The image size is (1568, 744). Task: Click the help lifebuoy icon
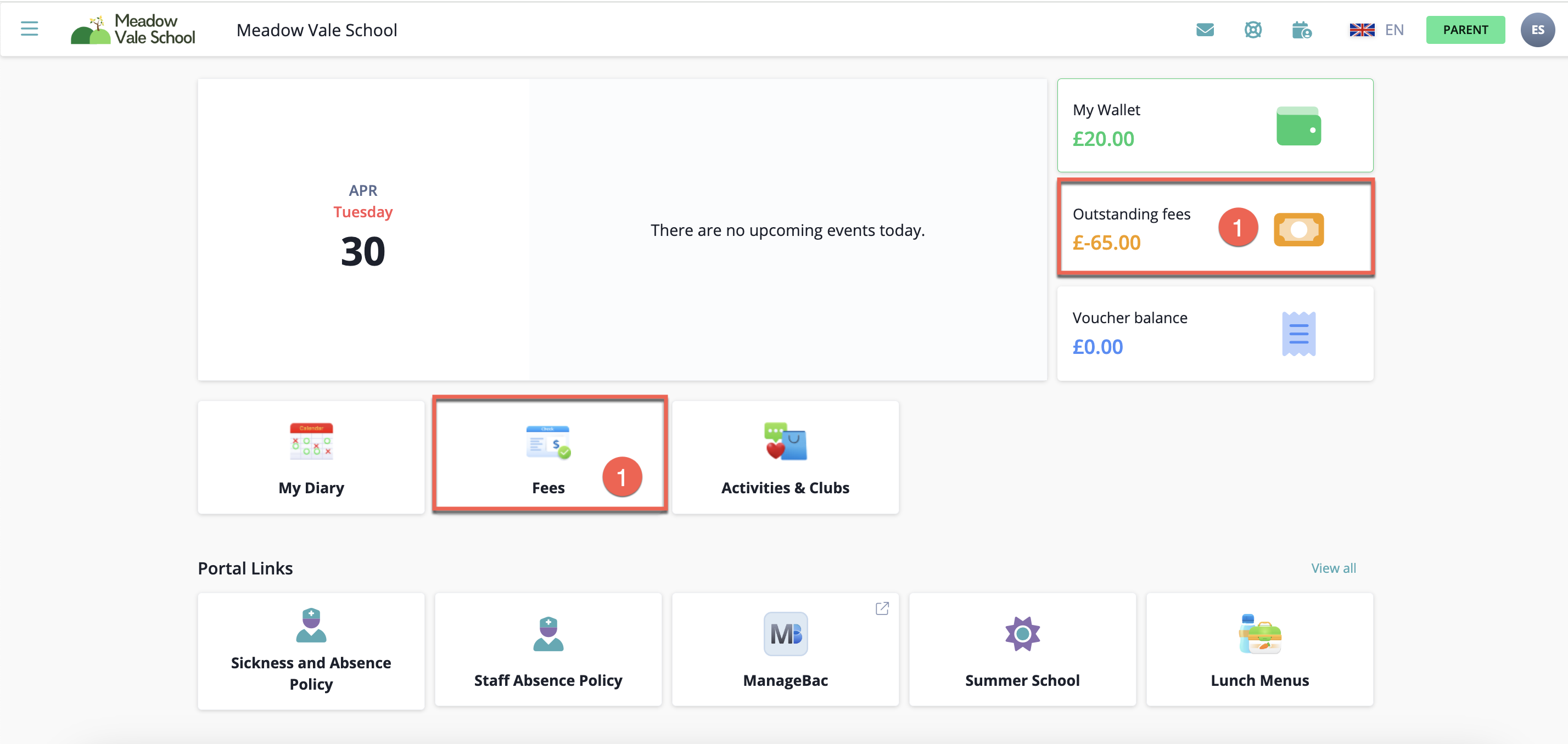(x=1253, y=30)
